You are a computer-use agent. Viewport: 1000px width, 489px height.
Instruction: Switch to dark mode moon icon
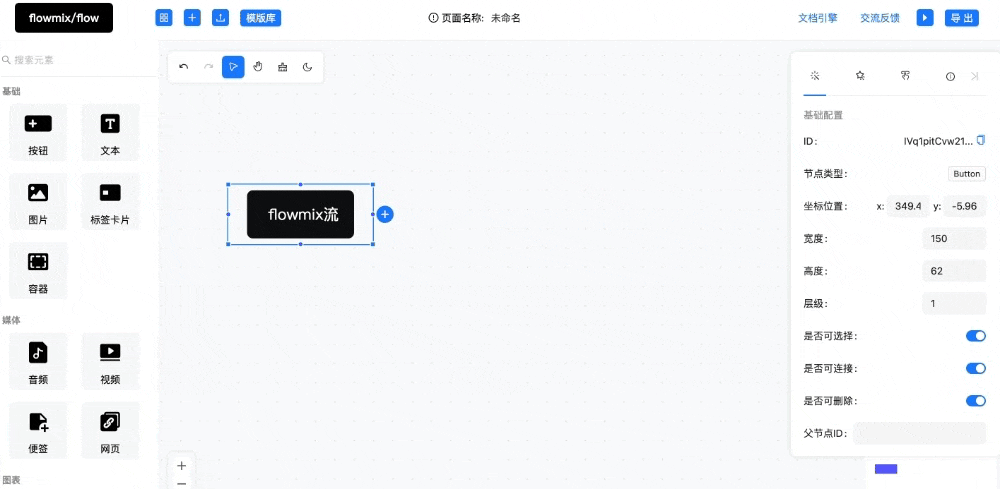pyautogui.click(x=307, y=67)
